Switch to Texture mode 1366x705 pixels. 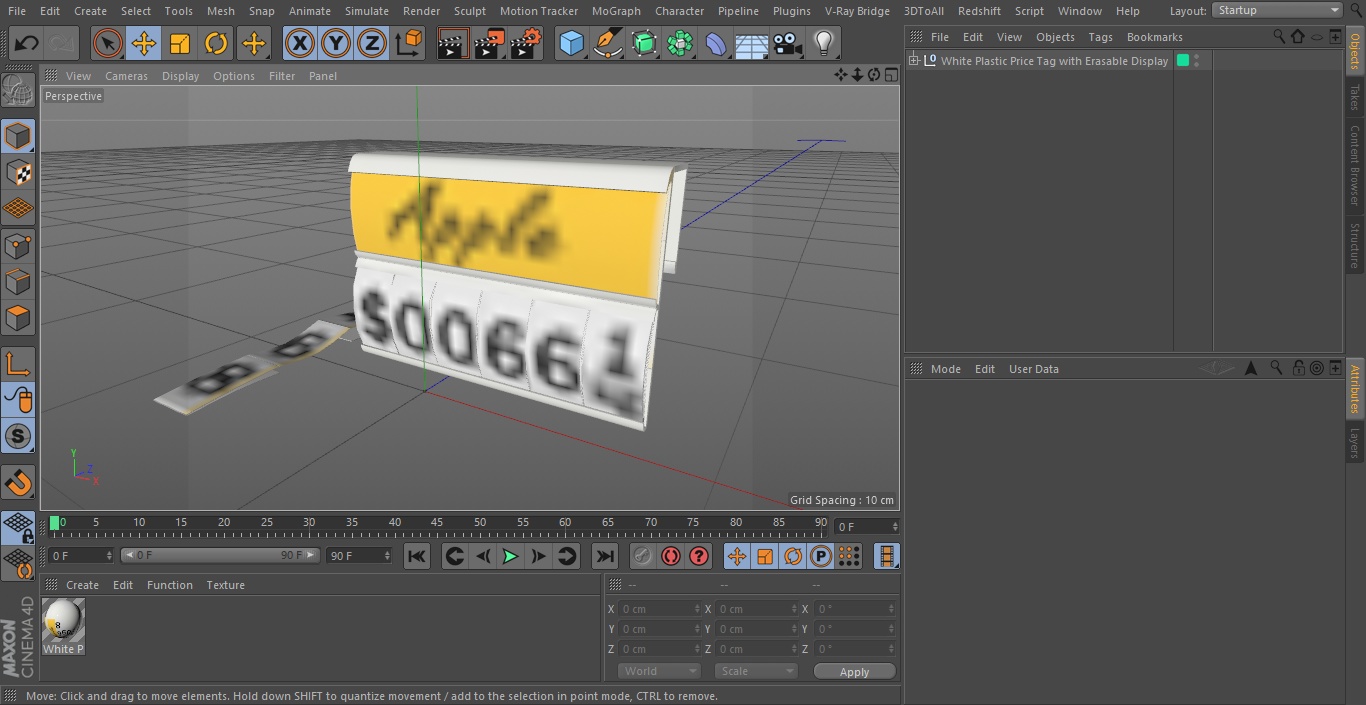pyautogui.click(x=18, y=173)
